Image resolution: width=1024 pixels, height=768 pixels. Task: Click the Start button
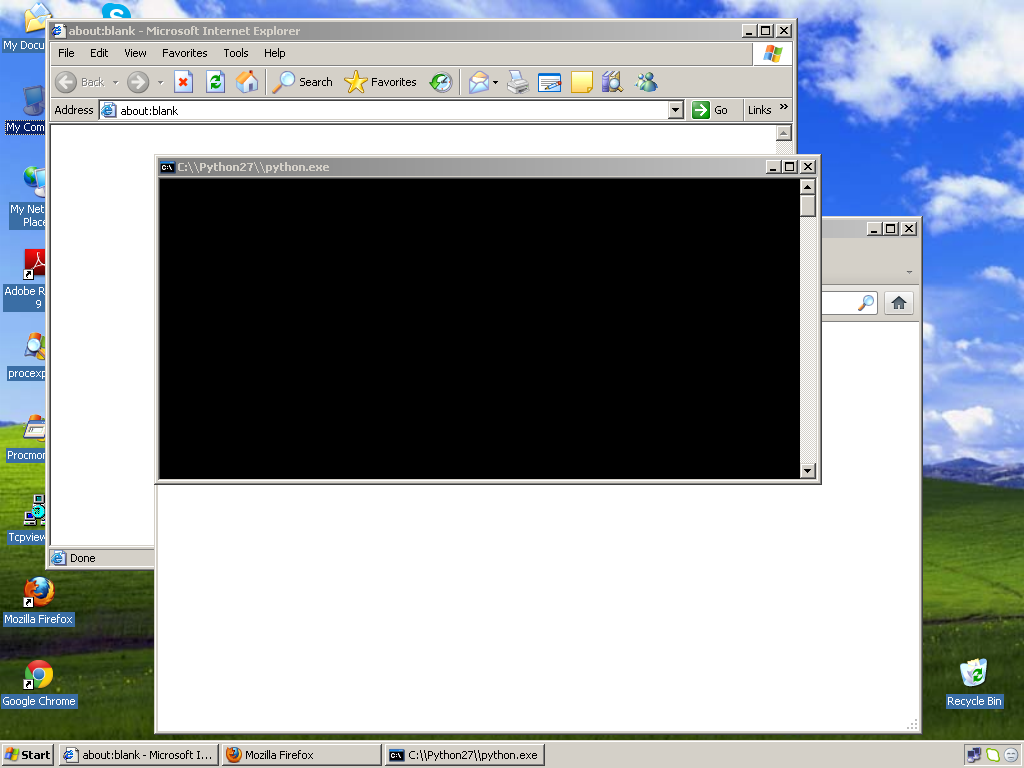(27, 755)
